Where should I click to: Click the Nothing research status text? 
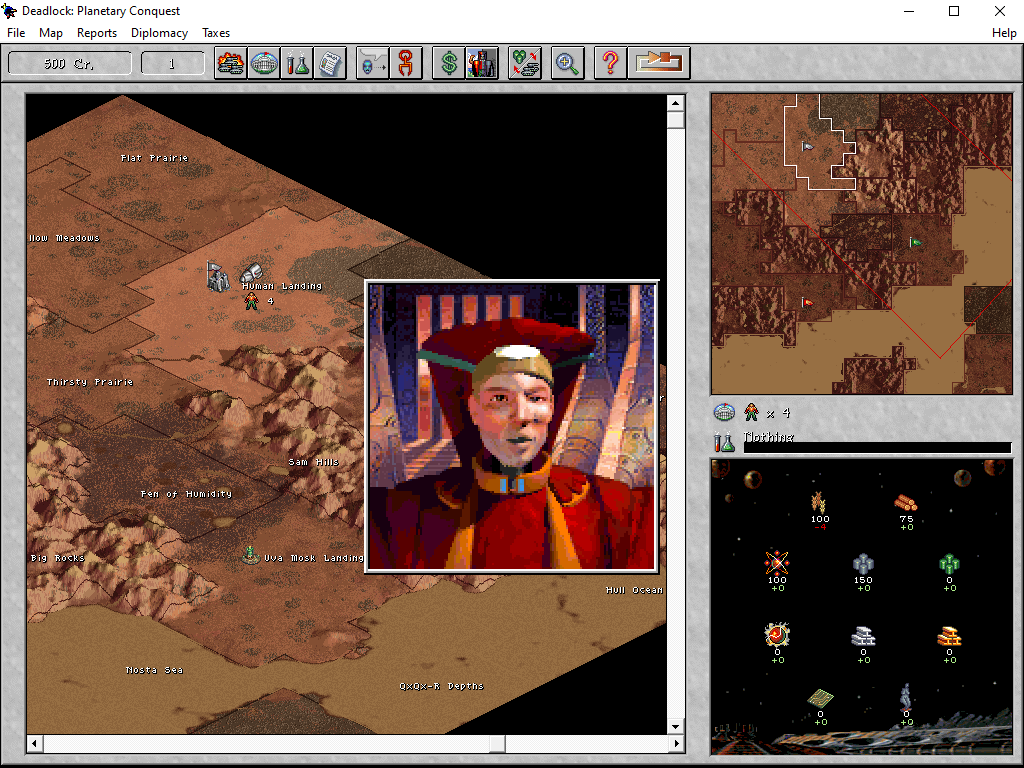[768, 436]
